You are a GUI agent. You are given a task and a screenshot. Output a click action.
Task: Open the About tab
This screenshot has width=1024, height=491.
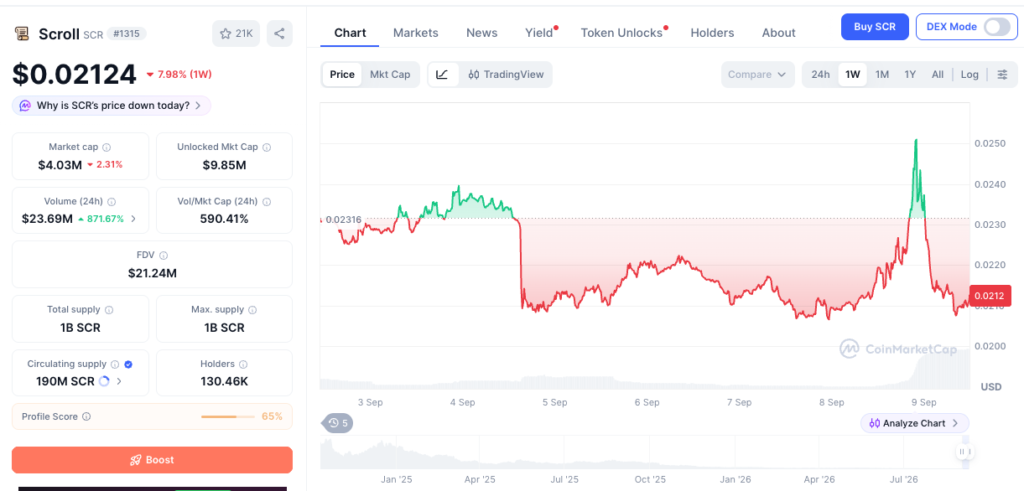[778, 33]
